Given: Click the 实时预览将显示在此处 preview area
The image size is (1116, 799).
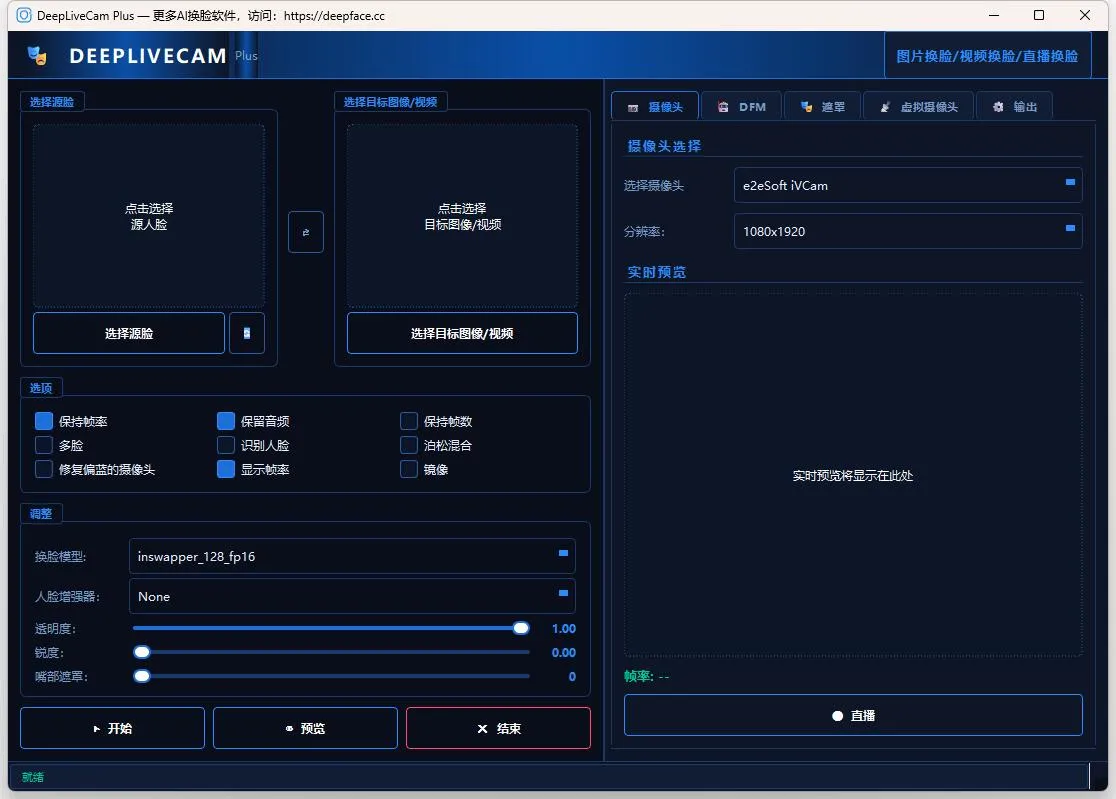Looking at the screenshot, I should (x=853, y=475).
